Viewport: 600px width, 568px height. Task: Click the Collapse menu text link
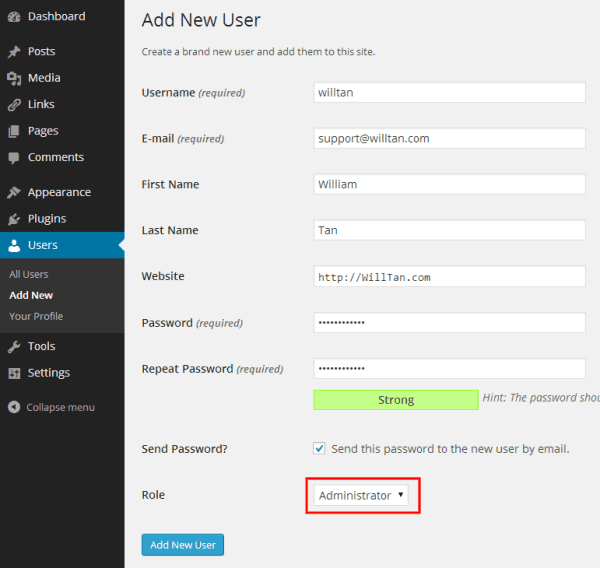coord(60,407)
